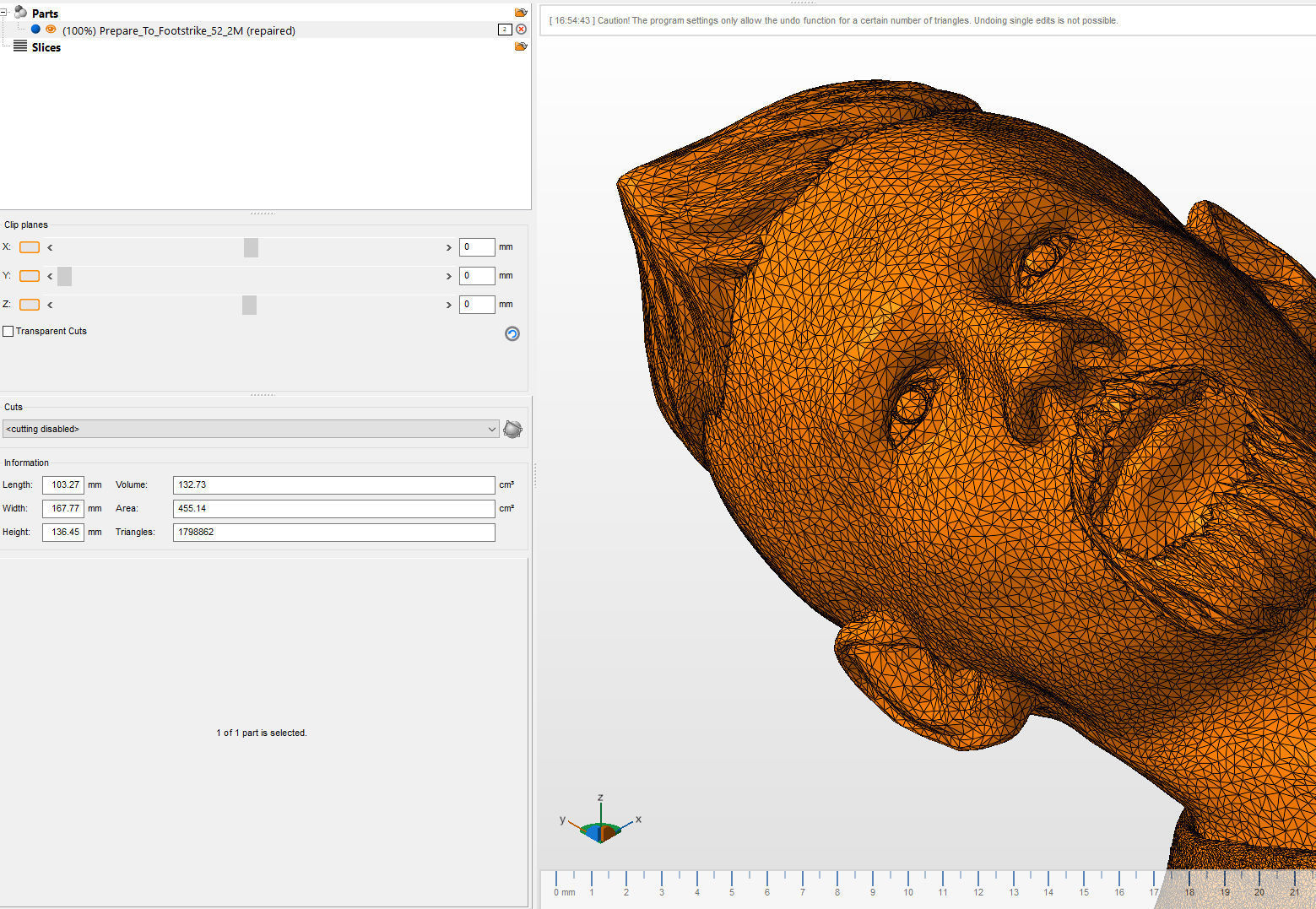Click left arrow of the Y clip slider
This screenshot has width=1316, height=909.
coord(50,276)
